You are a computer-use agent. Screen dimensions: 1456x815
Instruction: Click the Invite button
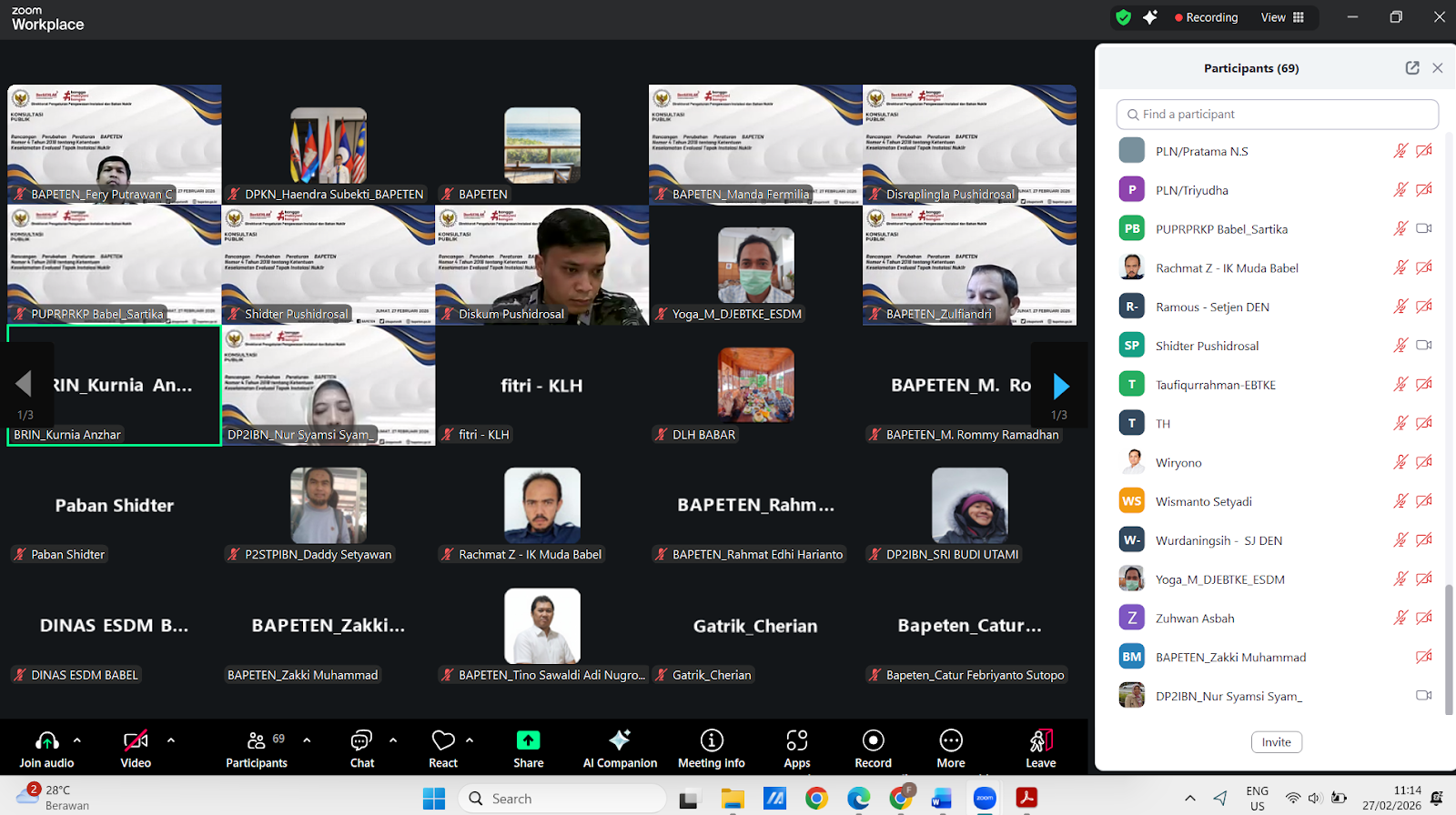pyautogui.click(x=1276, y=742)
